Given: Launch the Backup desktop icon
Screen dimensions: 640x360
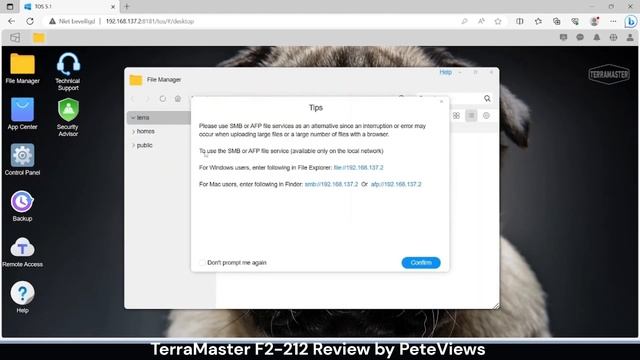Looking at the screenshot, I should coord(22,206).
